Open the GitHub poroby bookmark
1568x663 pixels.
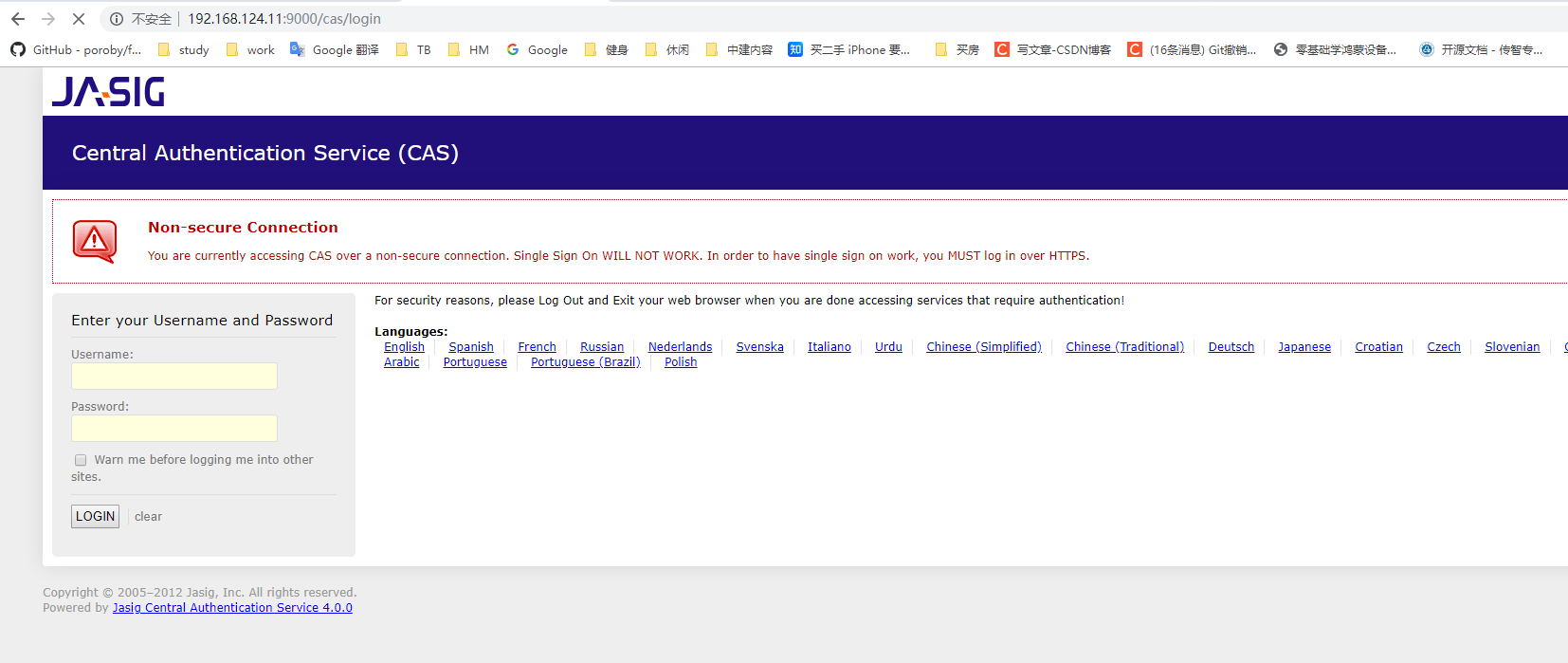tap(76, 49)
